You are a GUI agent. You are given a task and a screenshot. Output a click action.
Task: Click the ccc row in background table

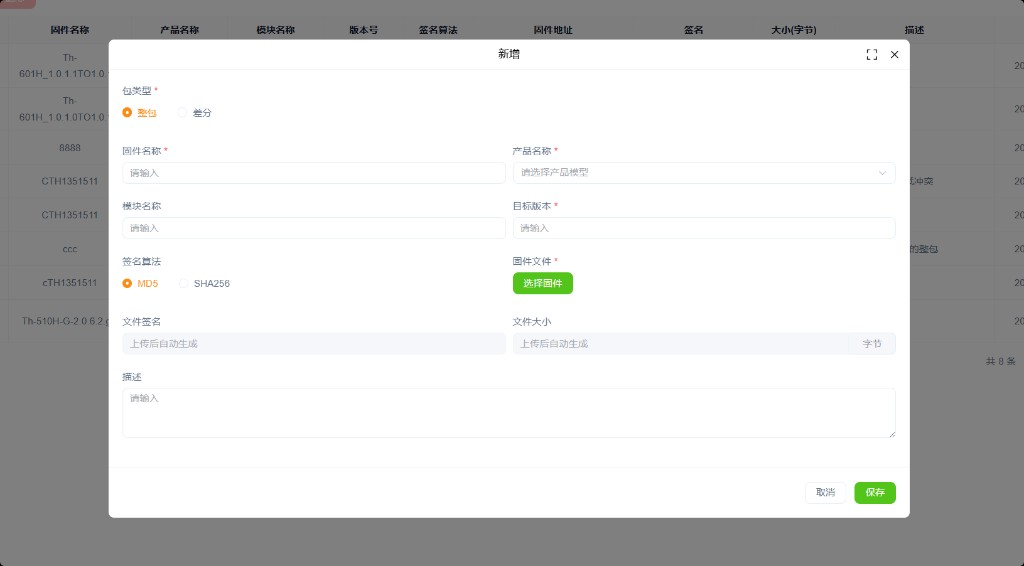pyautogui.click(x=70, y=249)
